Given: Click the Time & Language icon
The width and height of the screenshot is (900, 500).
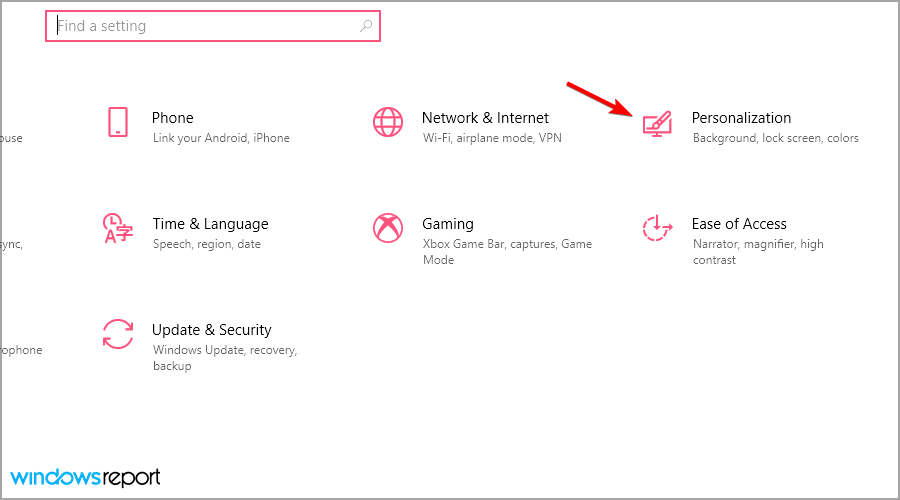Looking at the screenshot, I should (x=118, y=228).
